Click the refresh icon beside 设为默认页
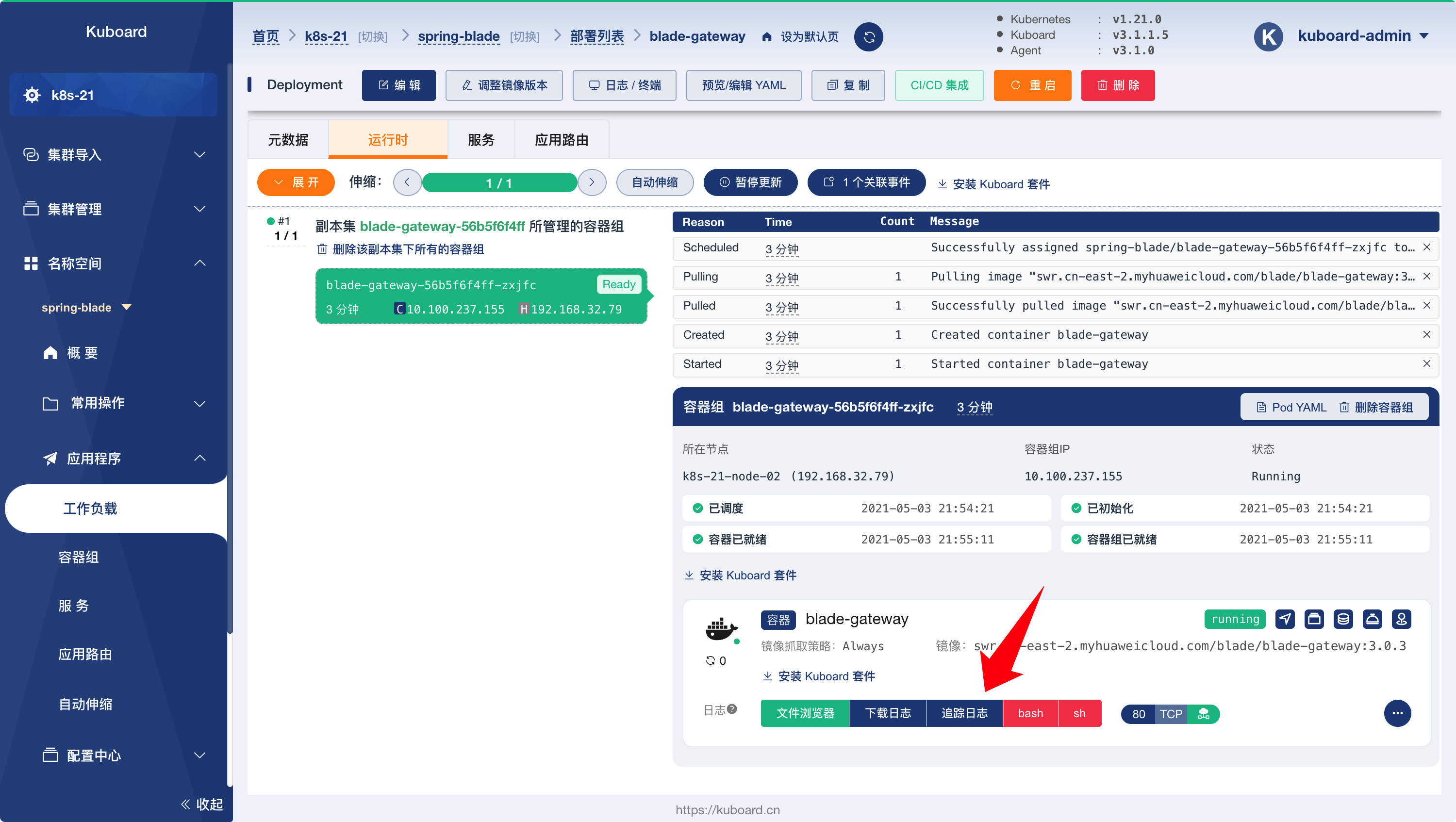Viewport: 1456px width, 822px height. (868, 37)
